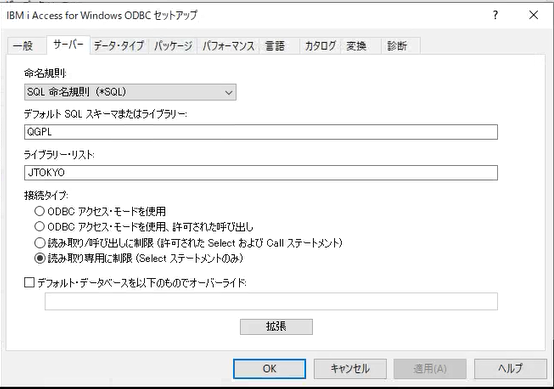This screenshot has width=554, height=389.
Task: Close the ODBC setup dialog
Action: 534,15
